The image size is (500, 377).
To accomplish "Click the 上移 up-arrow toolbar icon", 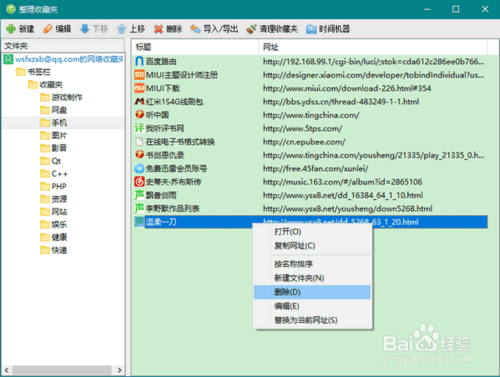I will pyautogui.click(x=122, y=29).
